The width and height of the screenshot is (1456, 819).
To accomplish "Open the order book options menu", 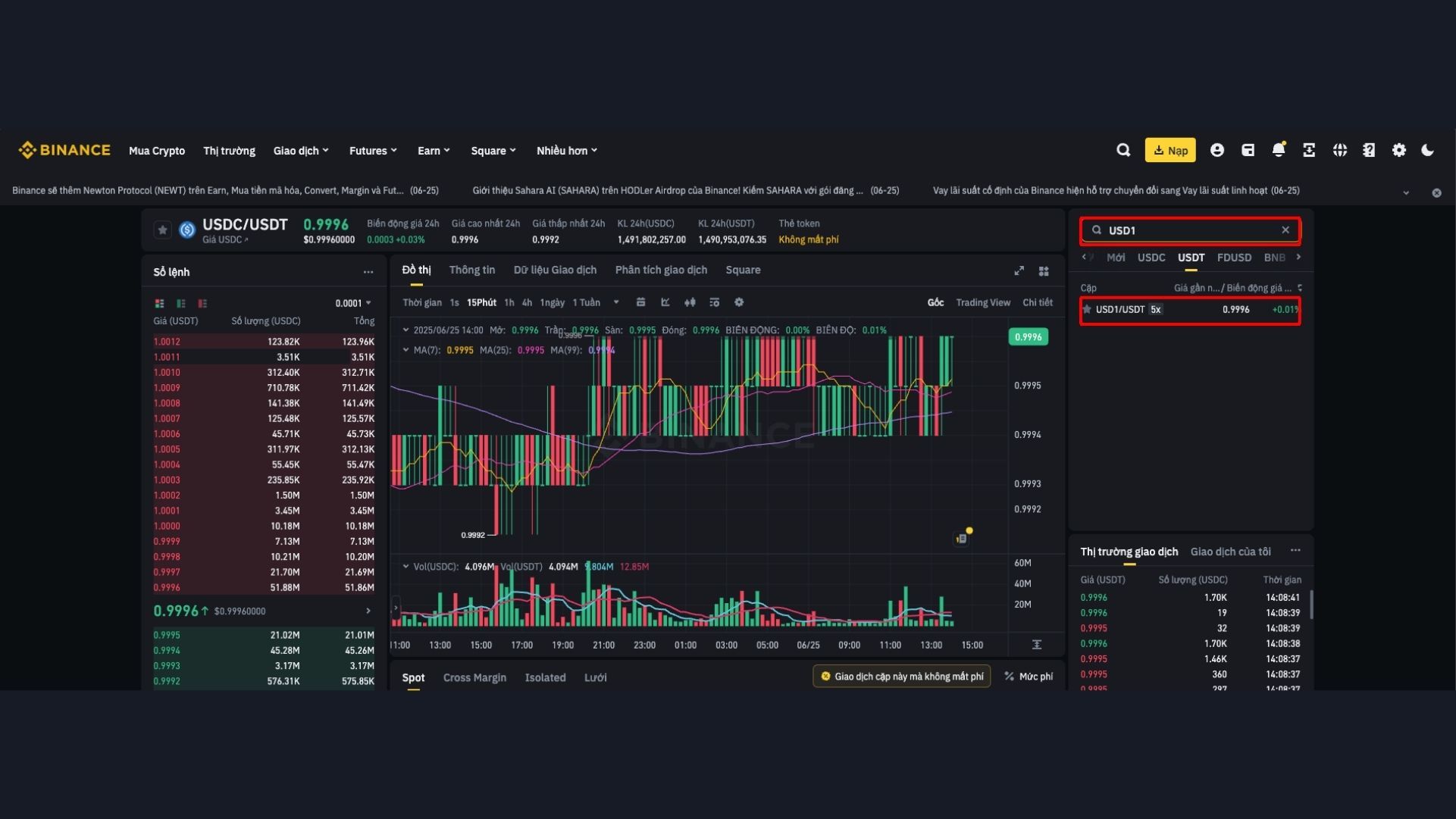I will point(368,272).
